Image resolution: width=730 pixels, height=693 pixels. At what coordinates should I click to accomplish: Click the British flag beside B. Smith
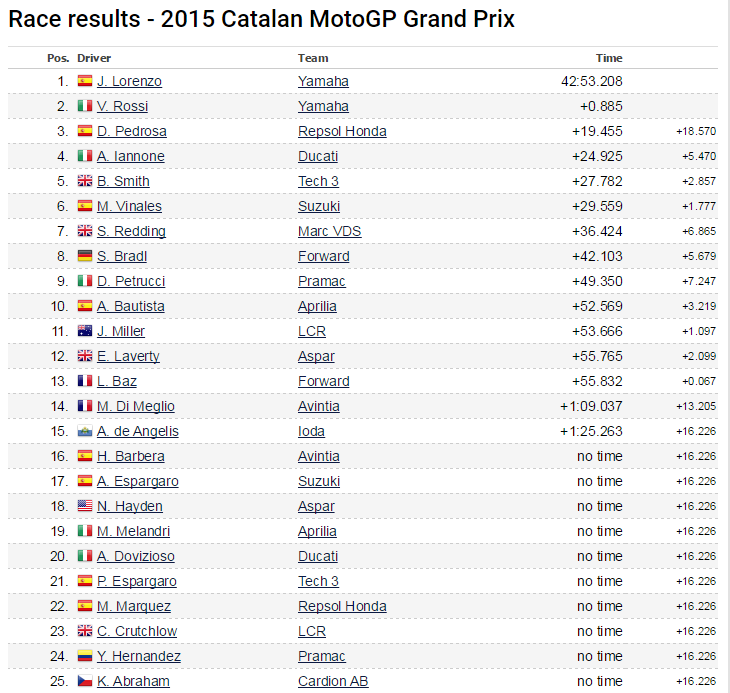(85, 181)
